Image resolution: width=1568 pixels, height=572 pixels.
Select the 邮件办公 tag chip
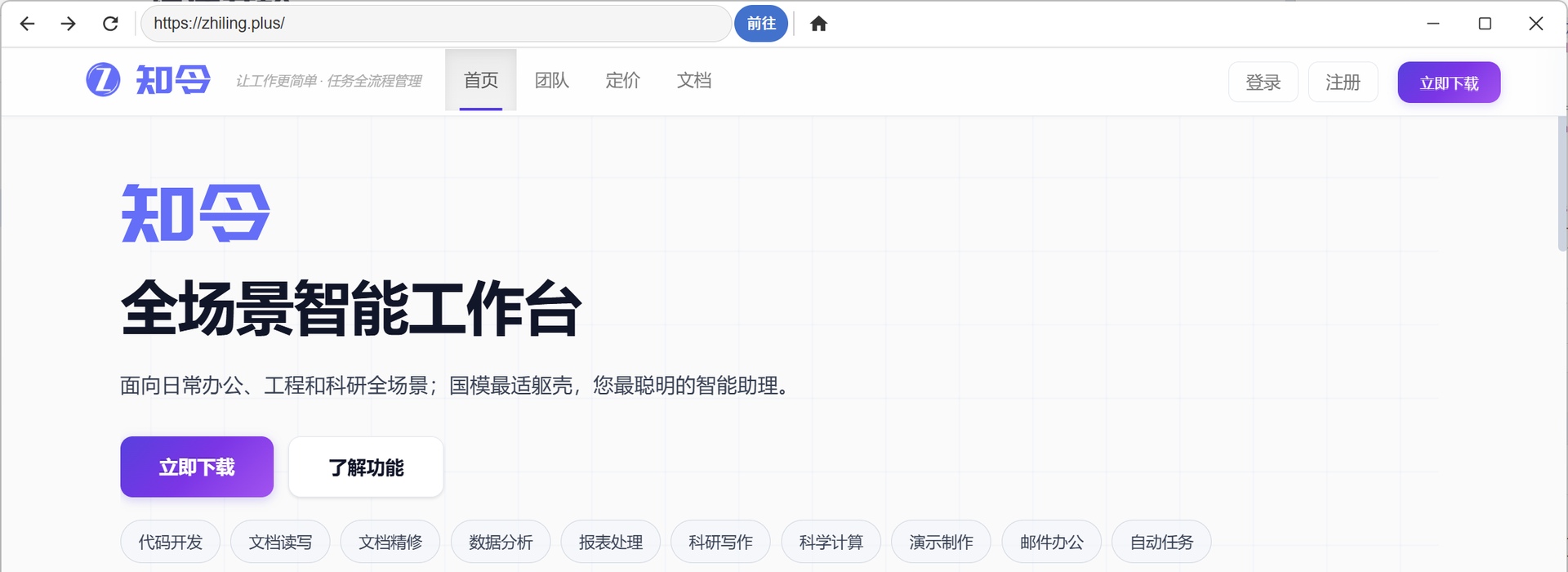(1052, 542)
